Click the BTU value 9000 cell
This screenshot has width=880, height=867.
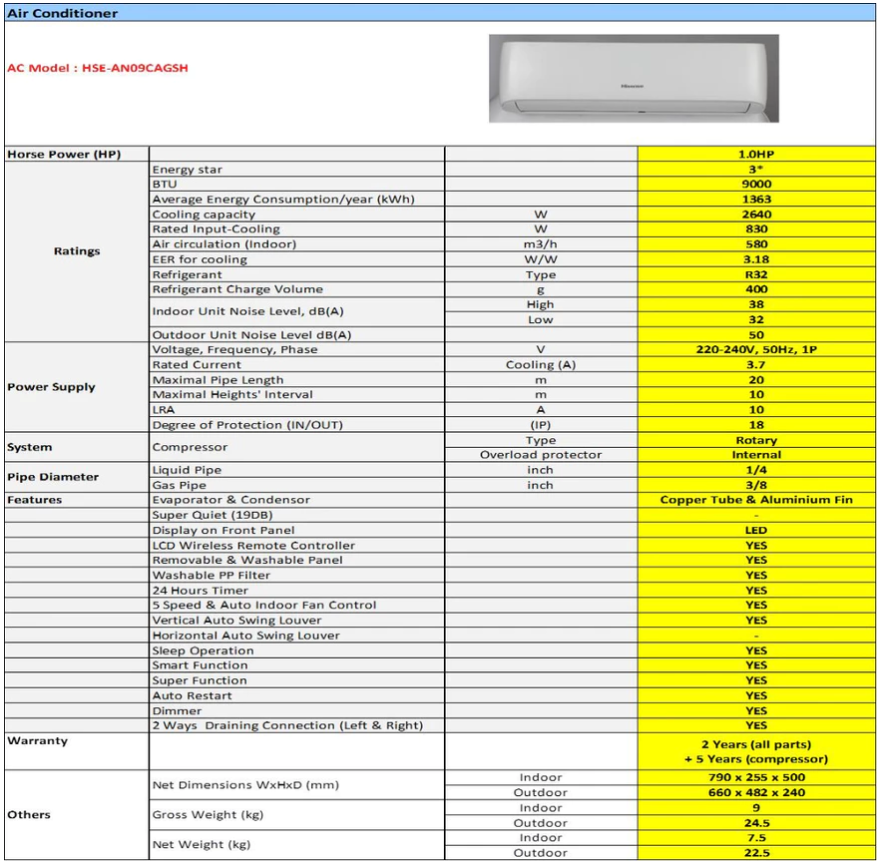click(x=756, y=185)
